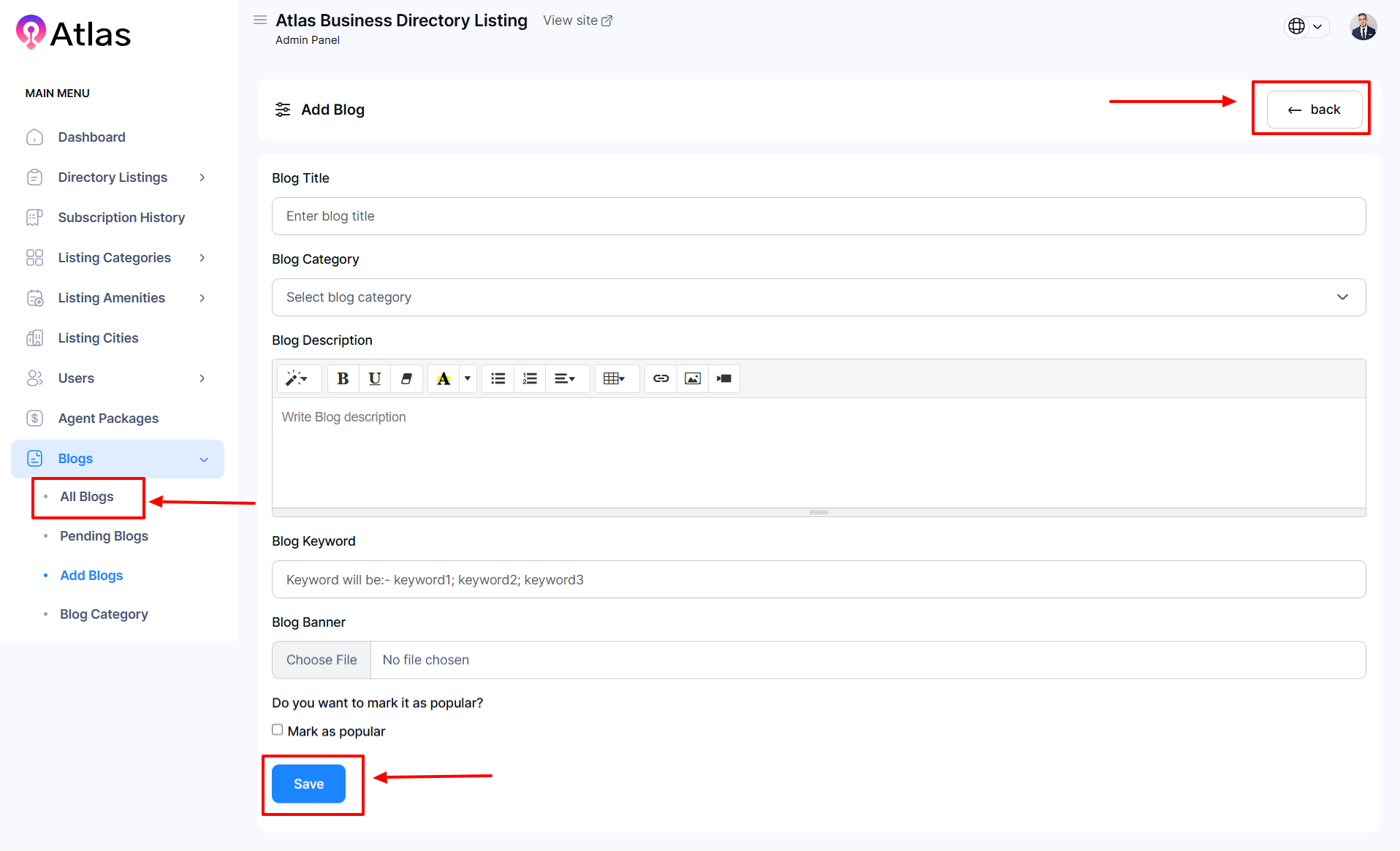This screenshot has height=851, width=1400.
Task: Go to Blog Category submenu item
Action: pyautogui.click(x=104, y=614)
